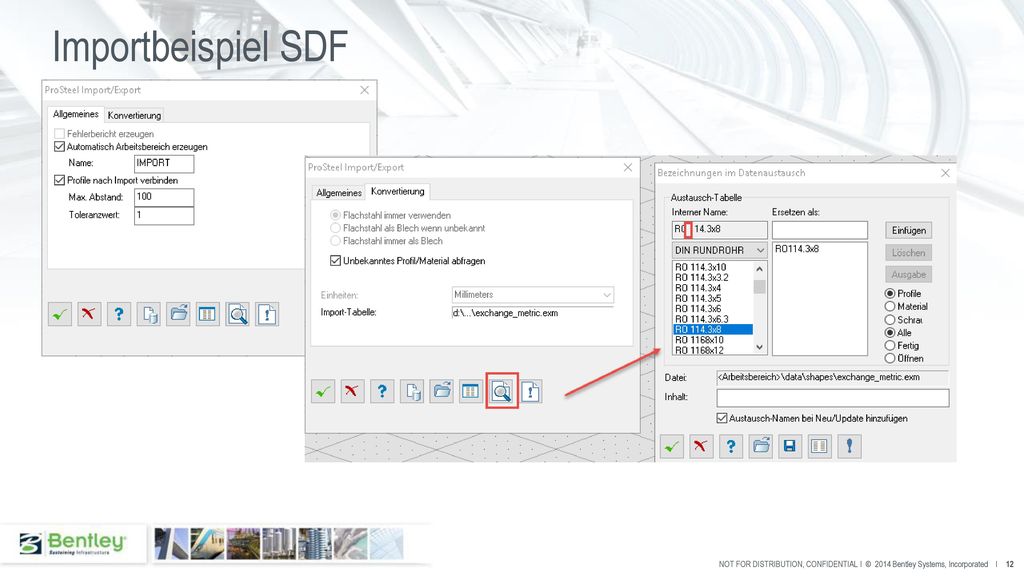Select the Öffnen radio button
1024x576 pixels.
889,359
